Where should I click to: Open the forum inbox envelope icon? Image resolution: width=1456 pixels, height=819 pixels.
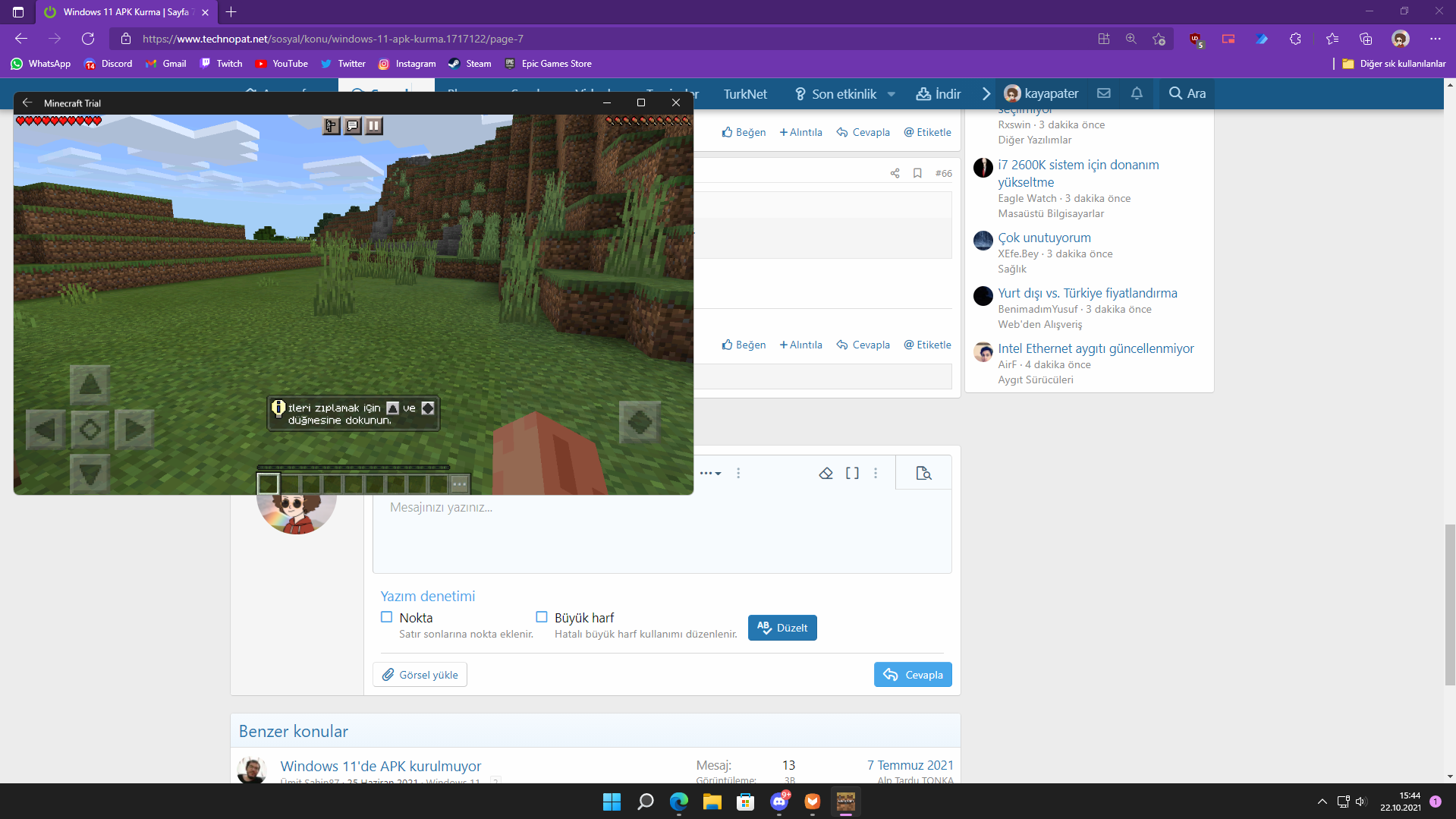[1104, 93]
